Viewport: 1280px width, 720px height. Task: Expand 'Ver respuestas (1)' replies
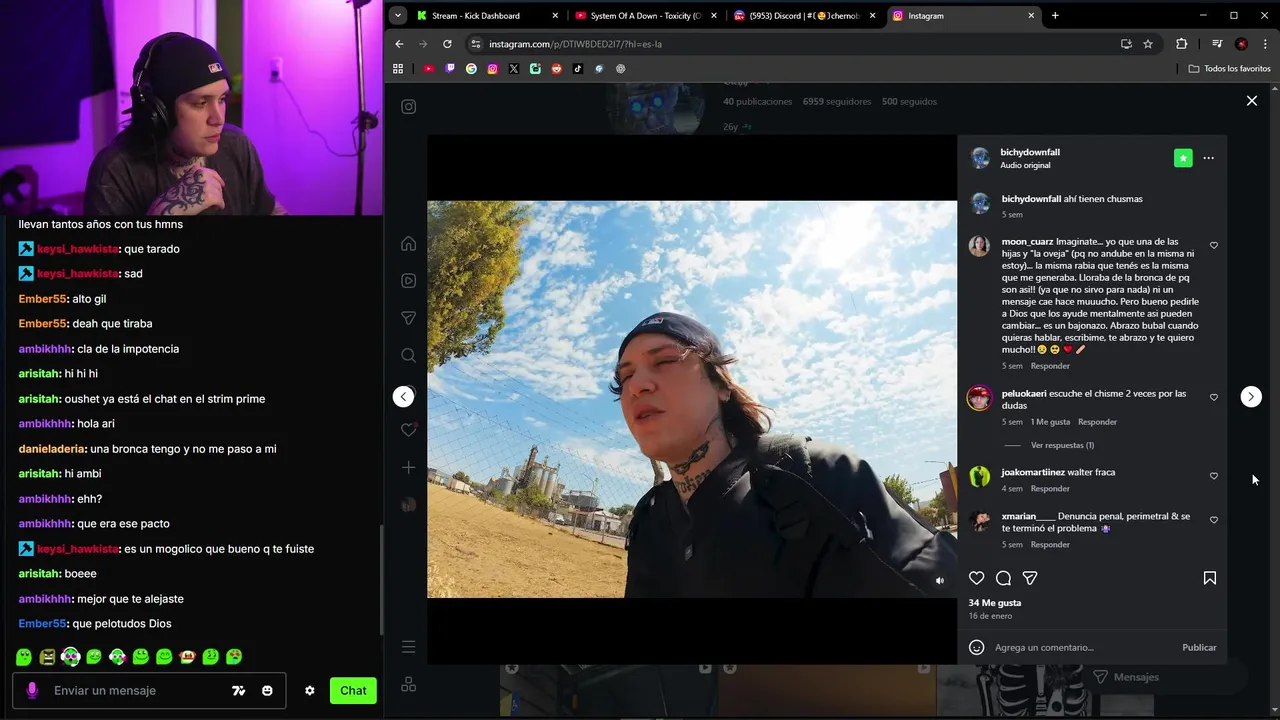[1062, 445]
